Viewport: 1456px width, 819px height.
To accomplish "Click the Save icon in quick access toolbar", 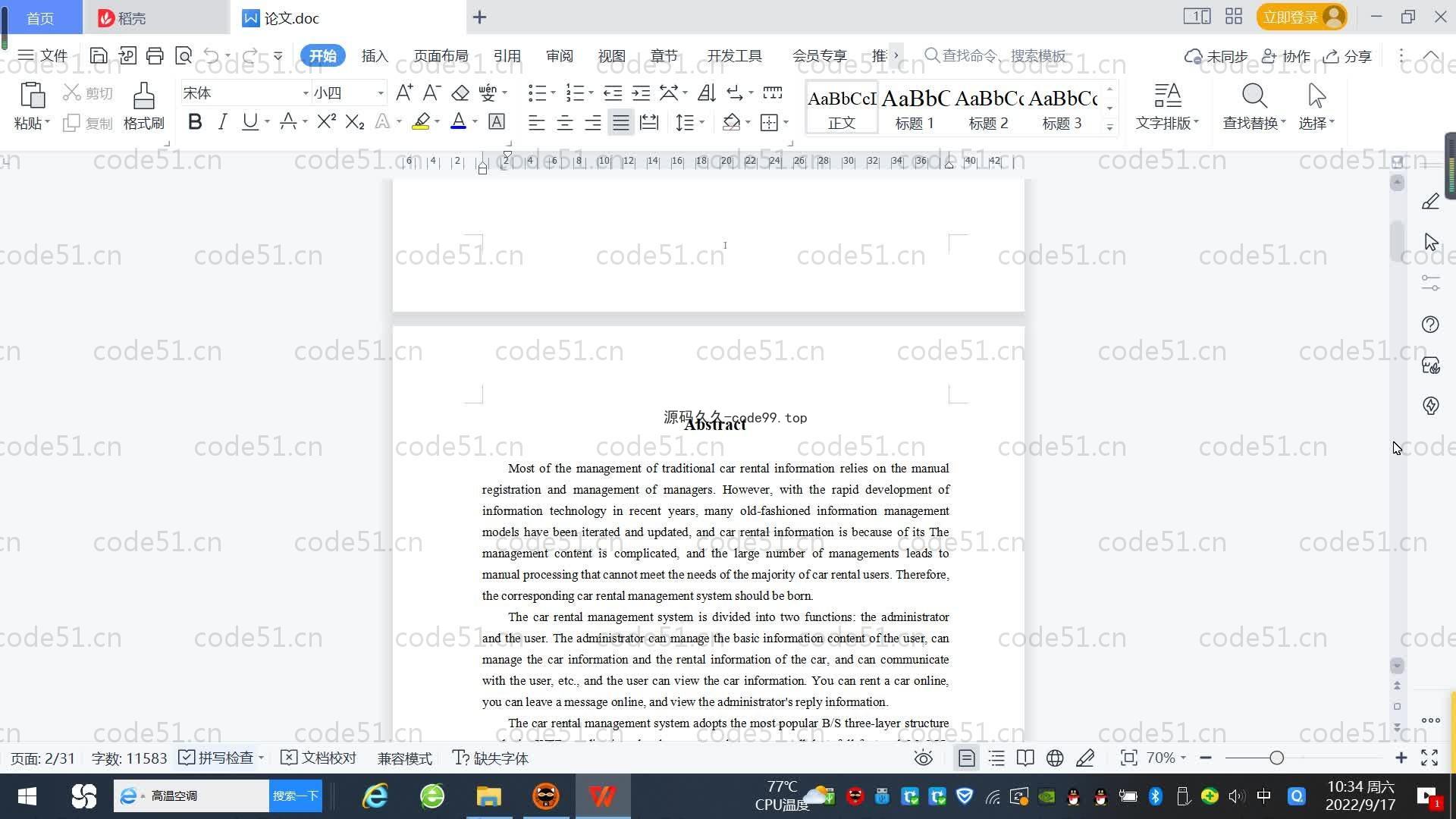I will tap(98, 55).
